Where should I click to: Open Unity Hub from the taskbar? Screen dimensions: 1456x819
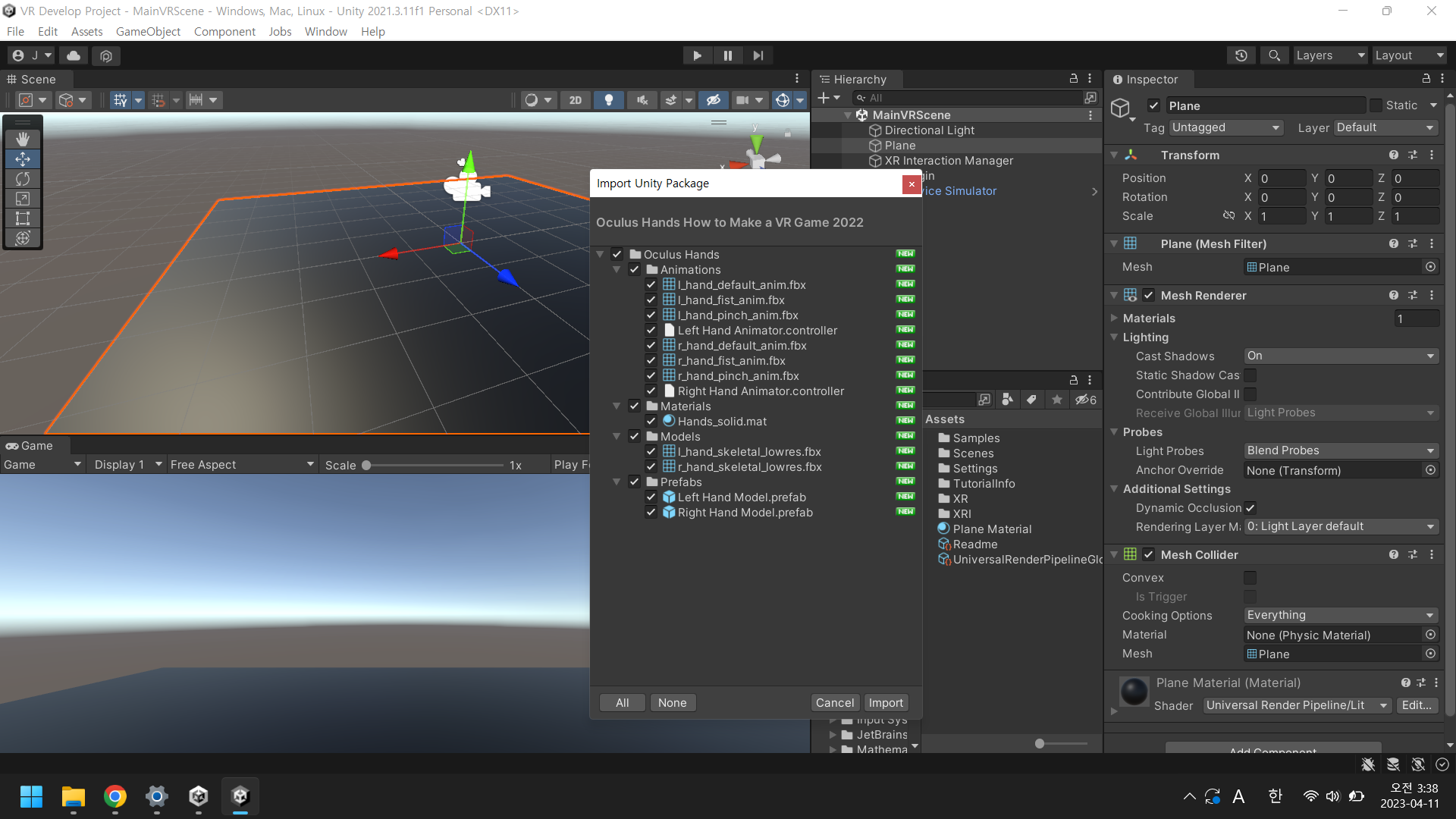199,796
